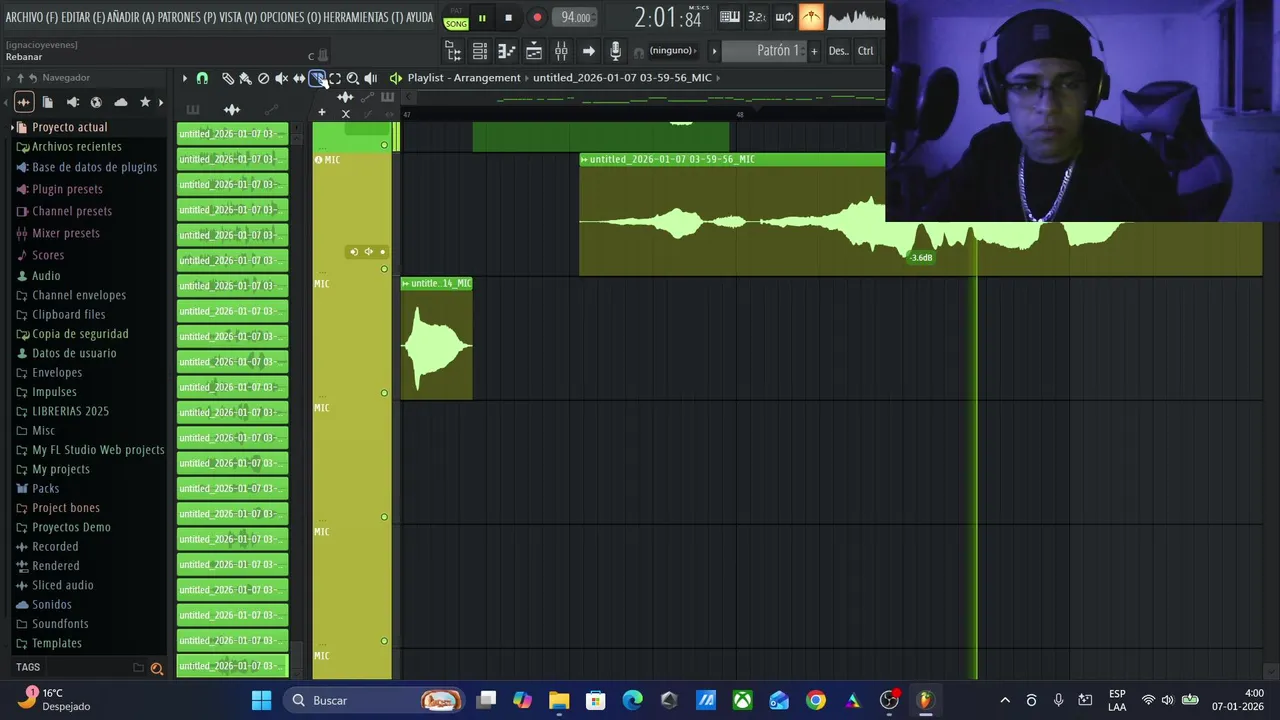
Task: Open Sliced audio folder
Action: (x=62, y=585)
